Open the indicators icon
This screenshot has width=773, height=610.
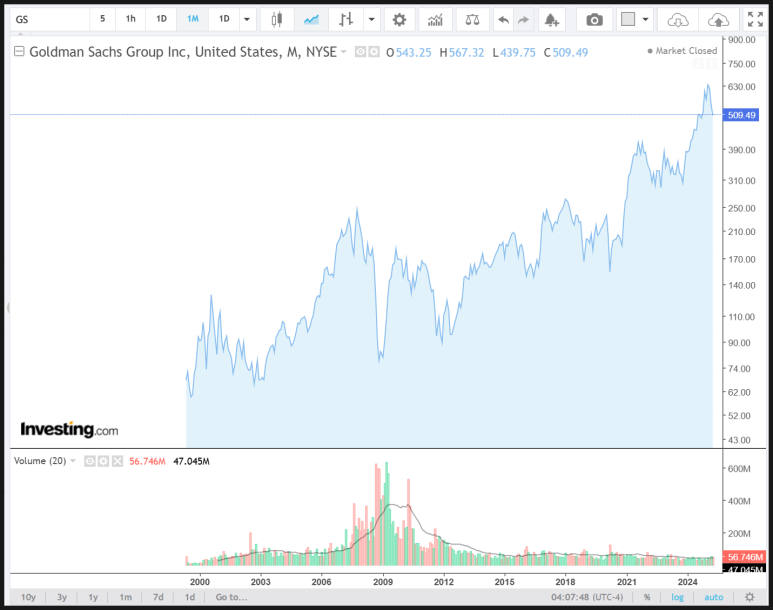435,20
